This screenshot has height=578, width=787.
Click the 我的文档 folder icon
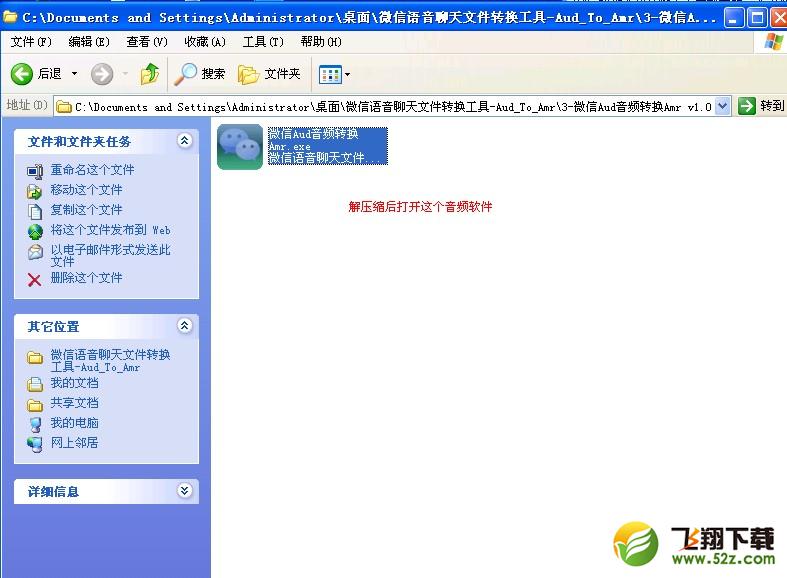click(x=35, y=384)
